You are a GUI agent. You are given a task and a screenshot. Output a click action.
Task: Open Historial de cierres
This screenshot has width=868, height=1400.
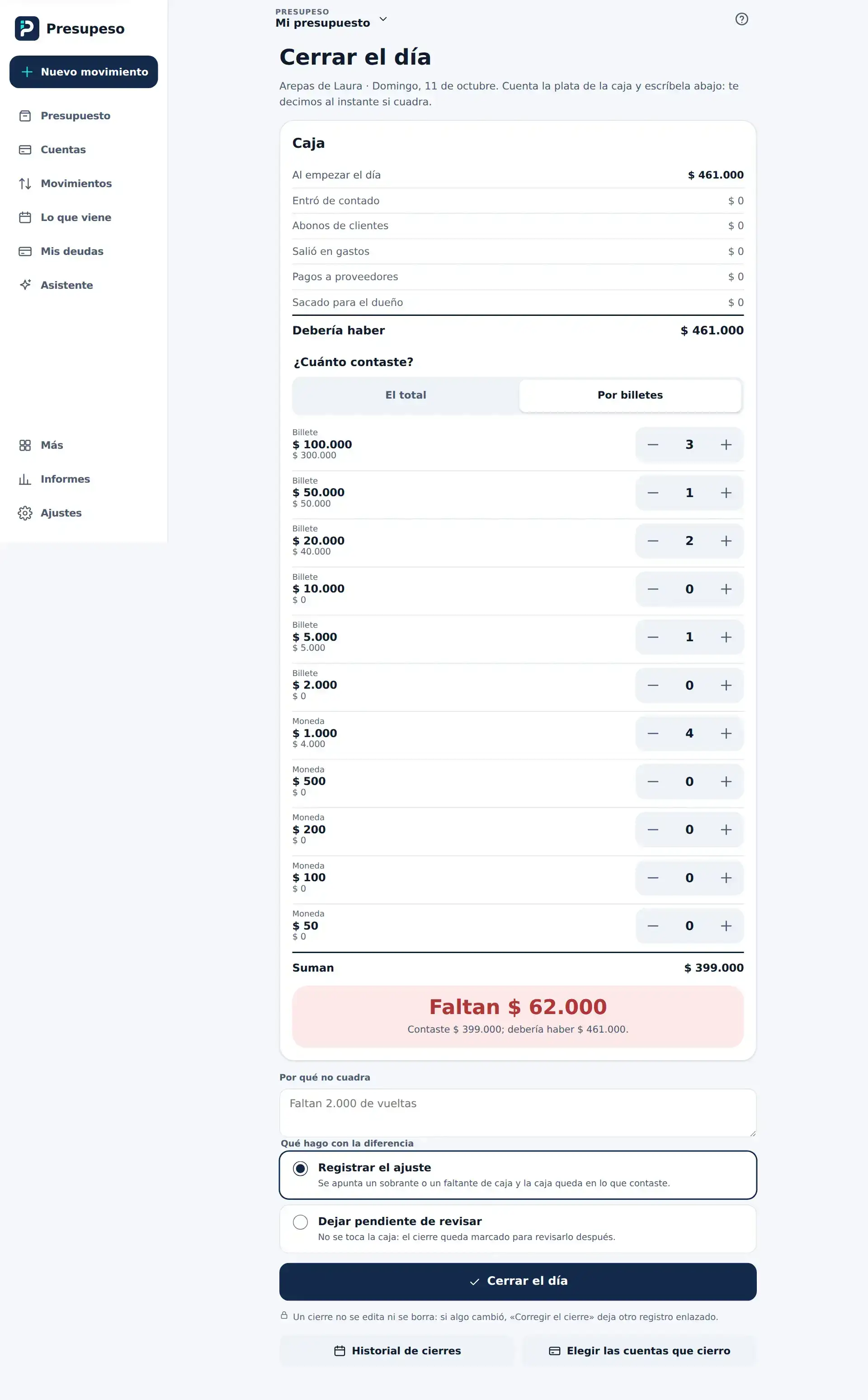[396, 1351]
